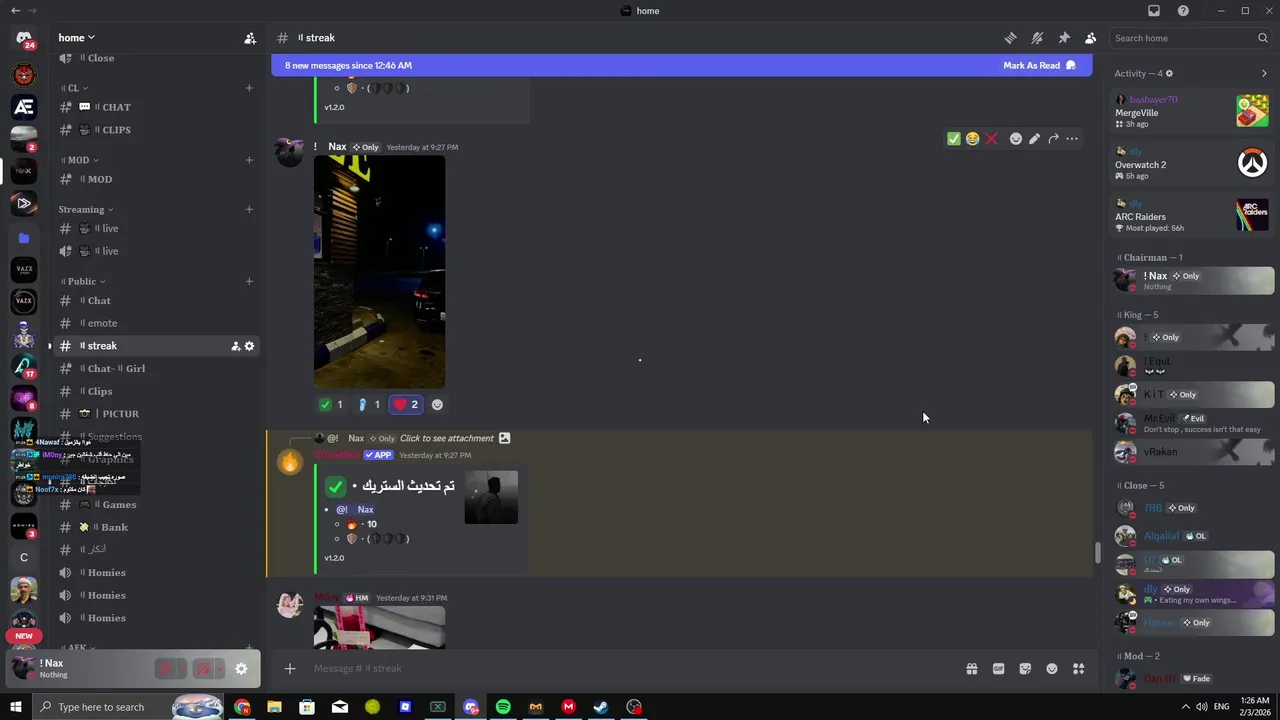Create channel in Streaming category
The width and height of the screenshot is (1280, 720).
(x=249, y=209)
